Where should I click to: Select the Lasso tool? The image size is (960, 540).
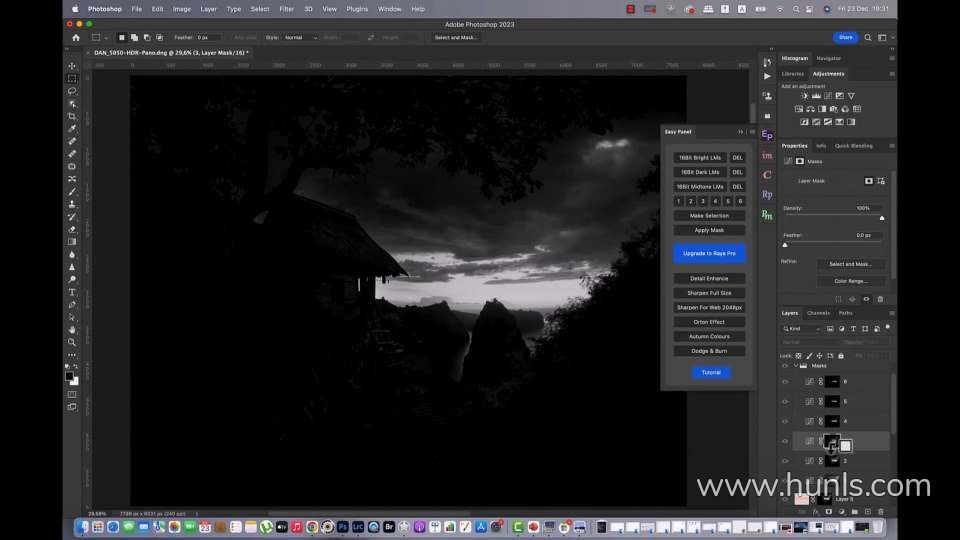click(x=72, y=91)
